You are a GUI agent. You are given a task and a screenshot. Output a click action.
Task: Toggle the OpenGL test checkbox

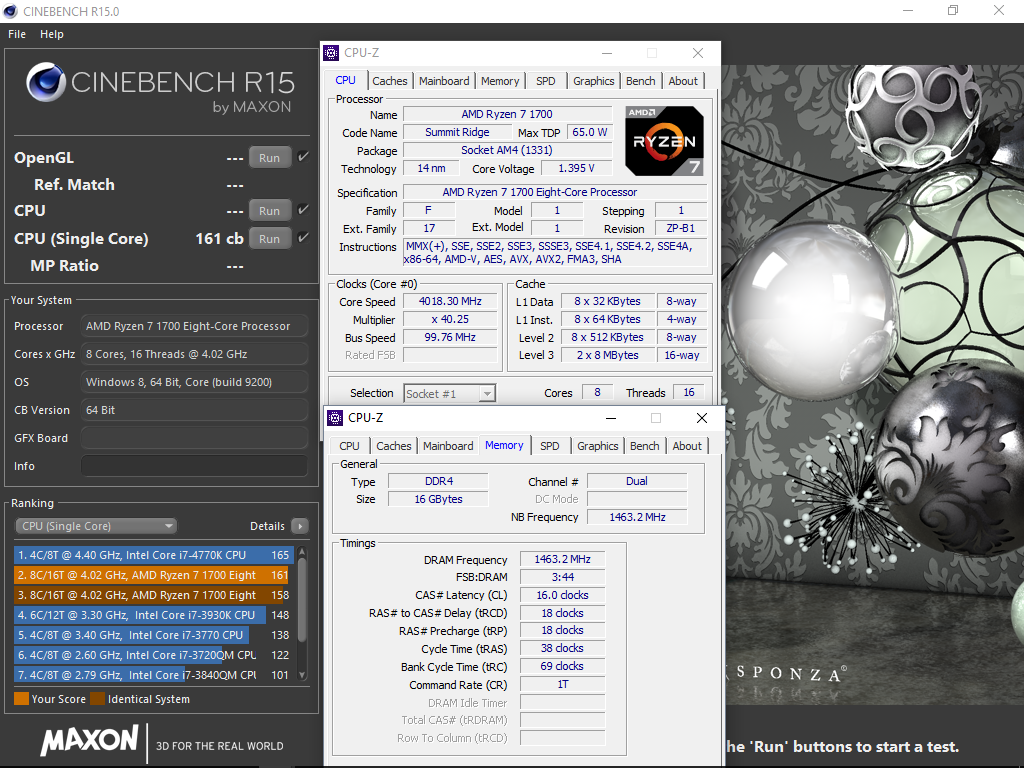pos(303,157)
